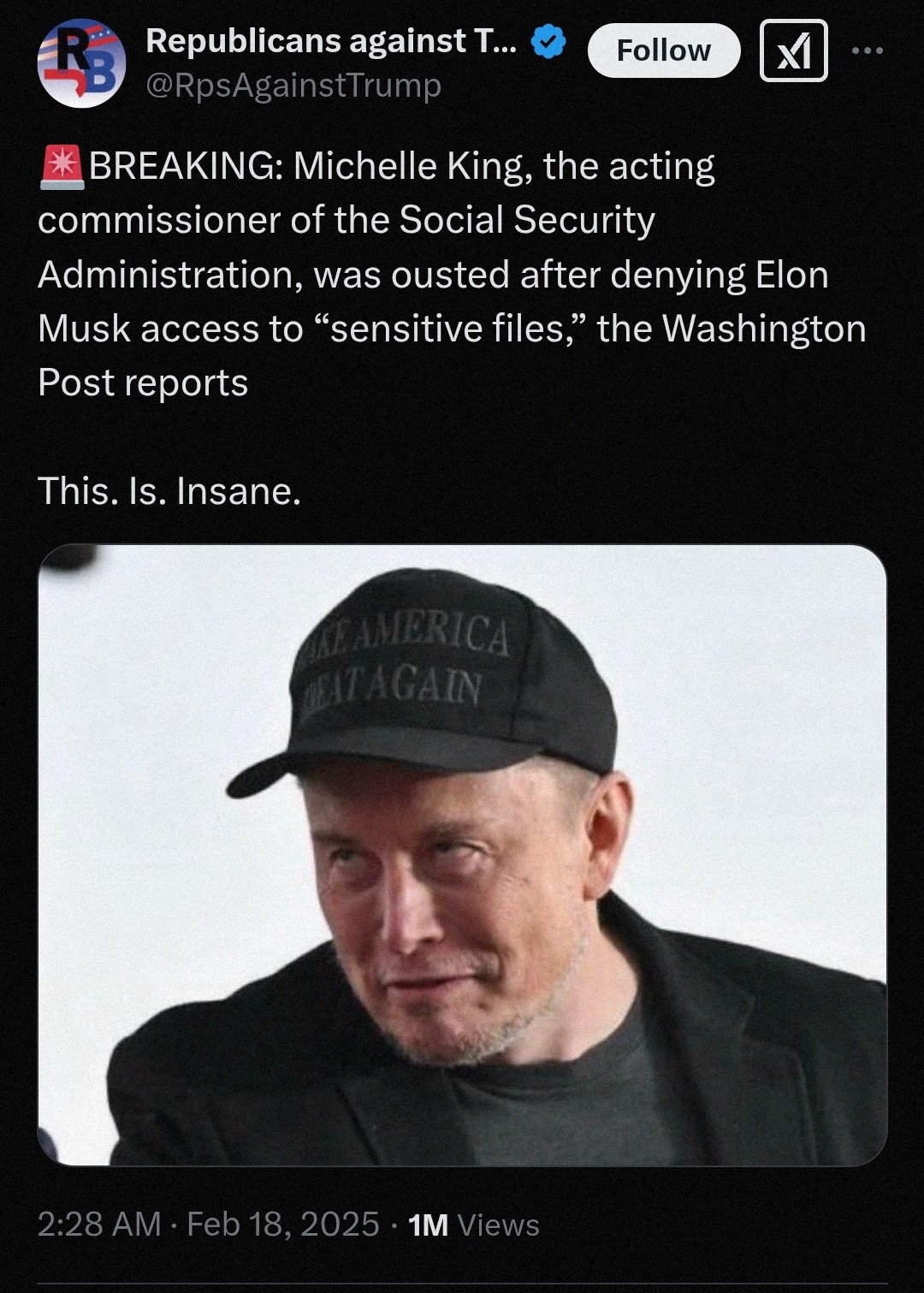Click the blue verified badge
This screenshot has height=1293, width=924.
[548, 41]
